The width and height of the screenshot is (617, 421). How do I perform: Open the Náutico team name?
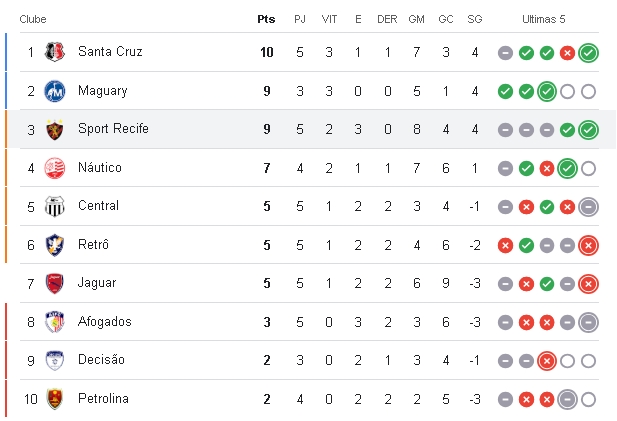(100, 167)
